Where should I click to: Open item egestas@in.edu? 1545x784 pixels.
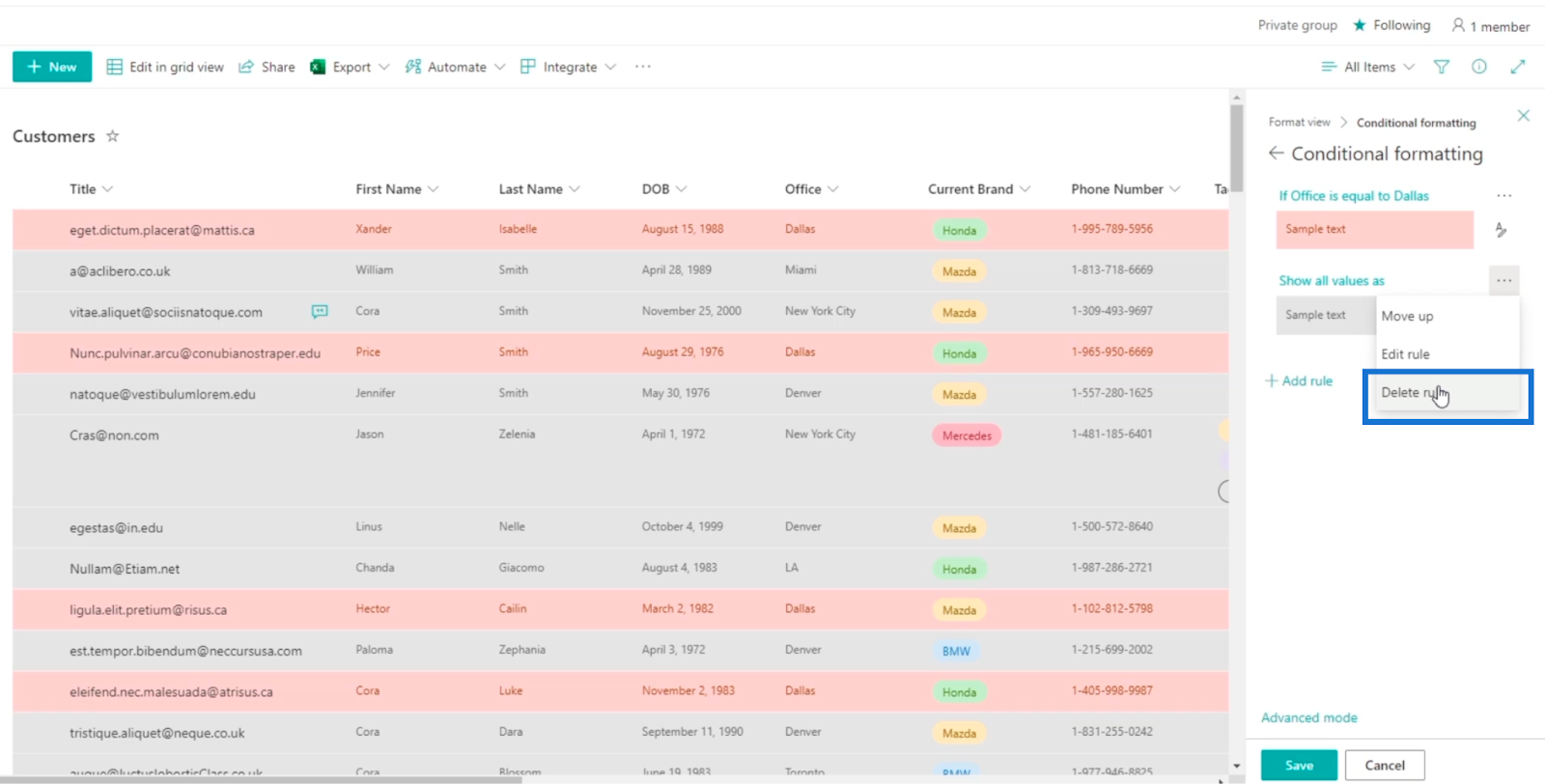point(116,528)
